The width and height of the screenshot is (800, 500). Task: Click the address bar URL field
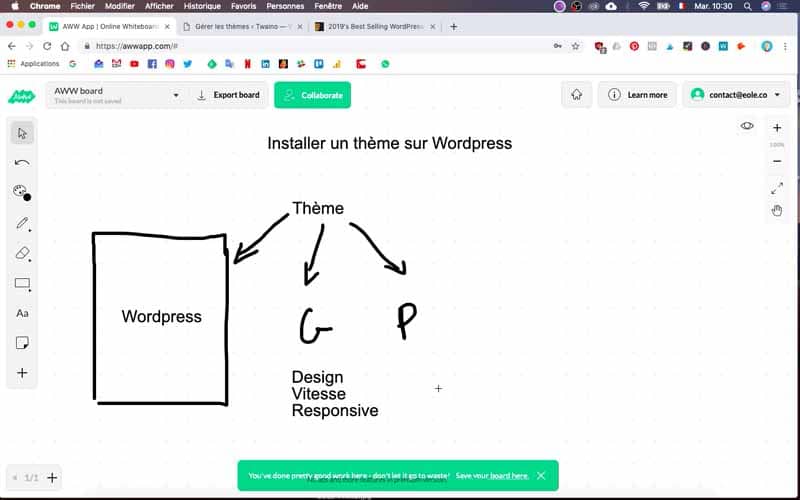316,46
